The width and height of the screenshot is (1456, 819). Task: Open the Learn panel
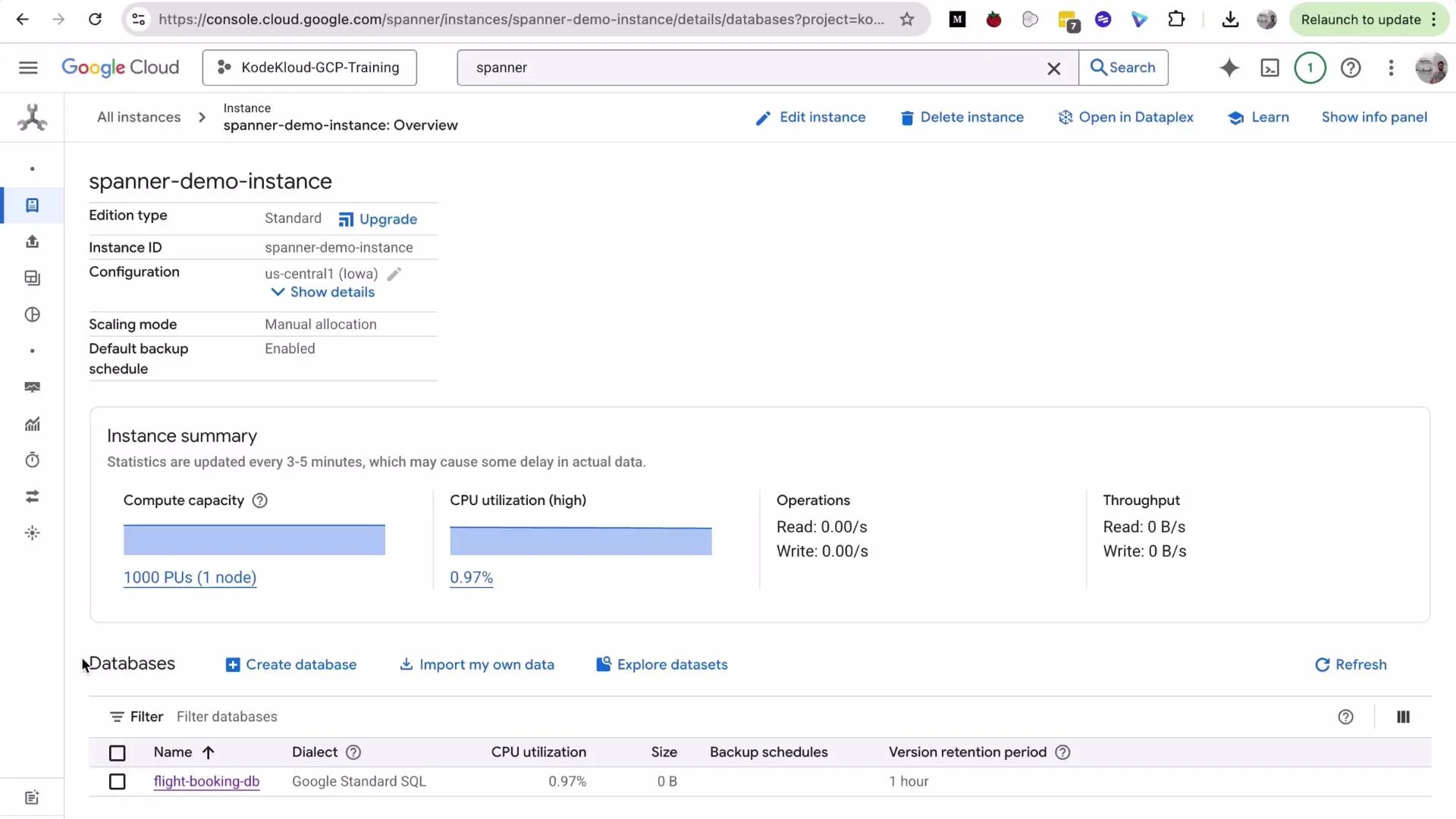1259,118
